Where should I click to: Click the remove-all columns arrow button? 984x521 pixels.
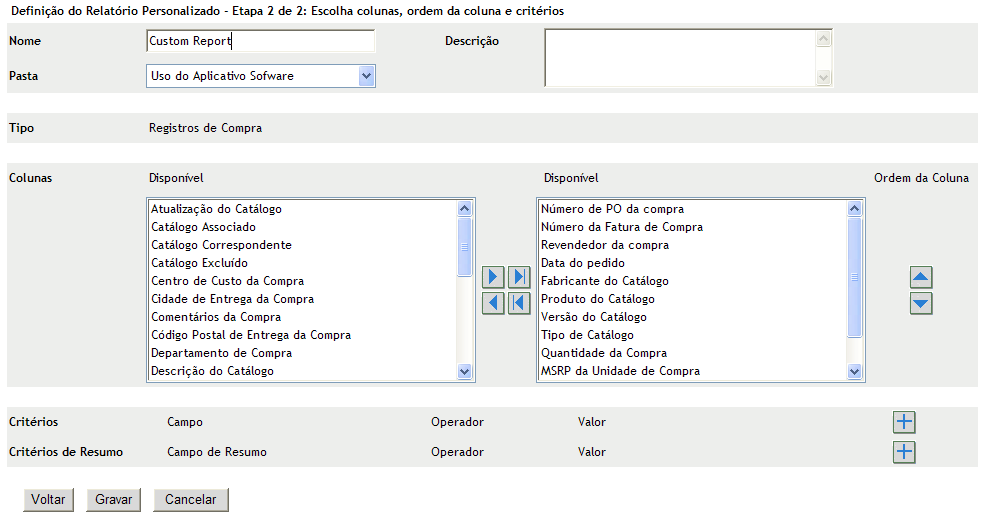coord(519,303)
